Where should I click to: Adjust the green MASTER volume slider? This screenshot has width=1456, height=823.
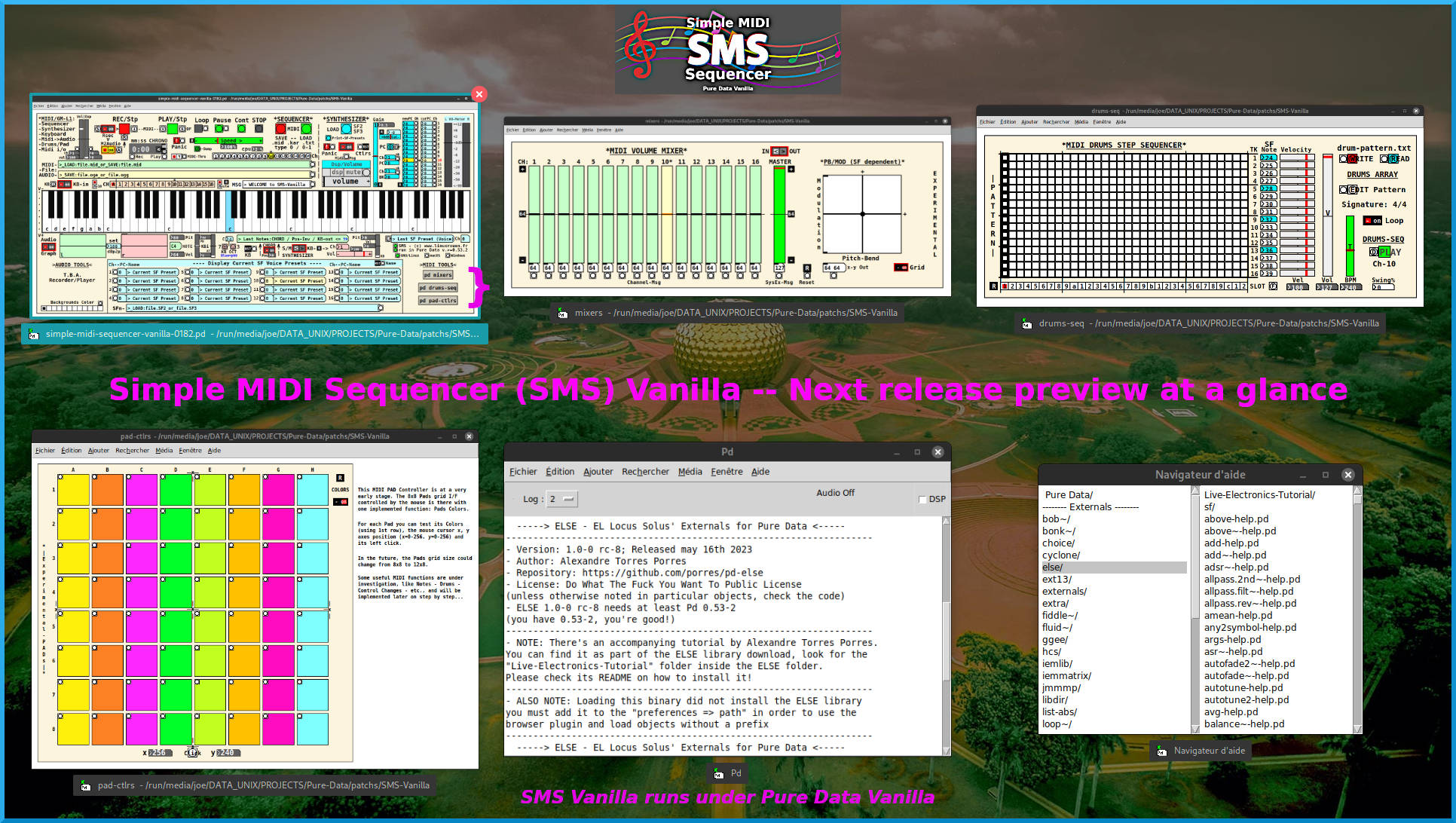click(x=779, y=215)
